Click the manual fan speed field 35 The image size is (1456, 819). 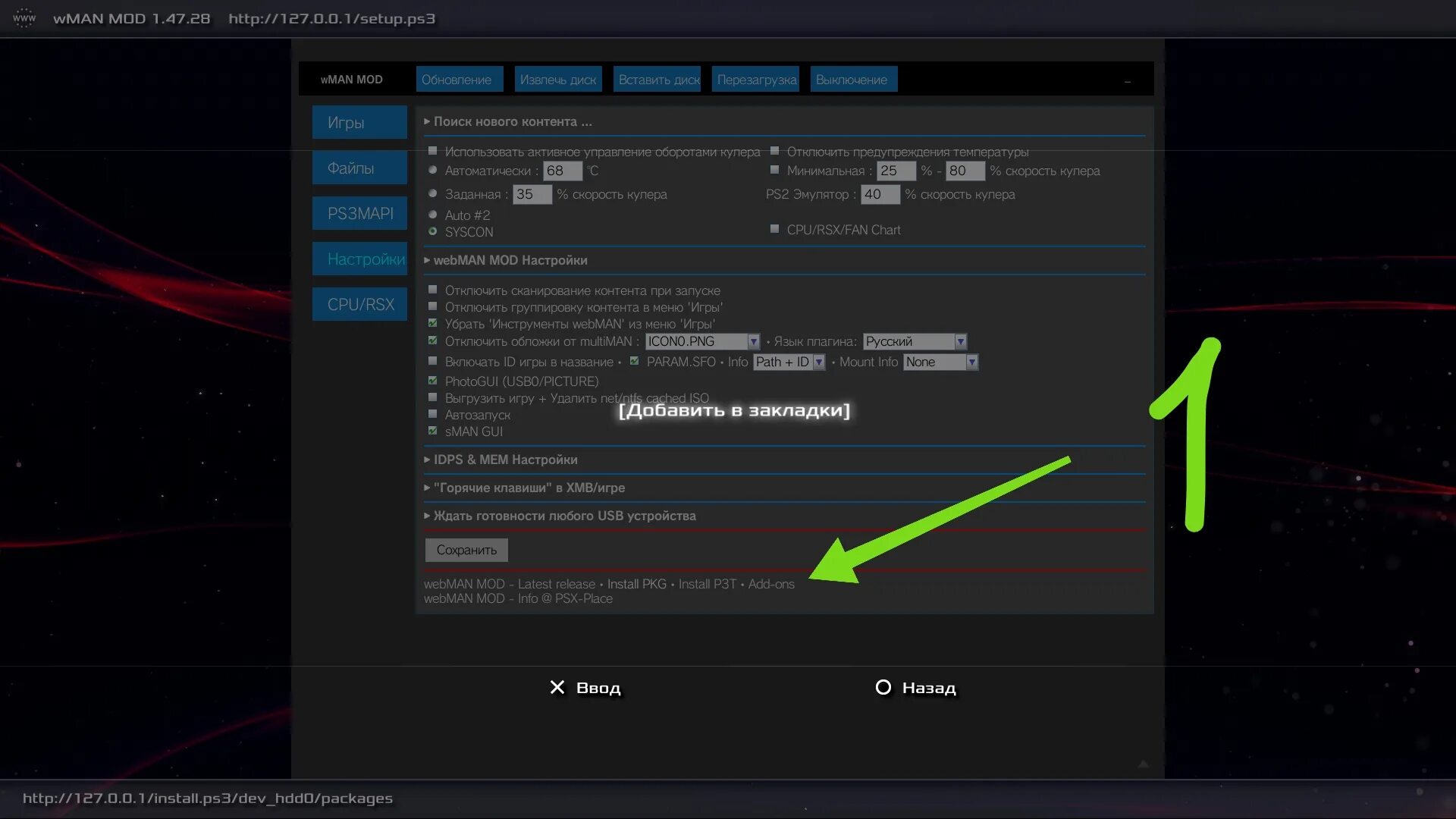pos(532,194)
